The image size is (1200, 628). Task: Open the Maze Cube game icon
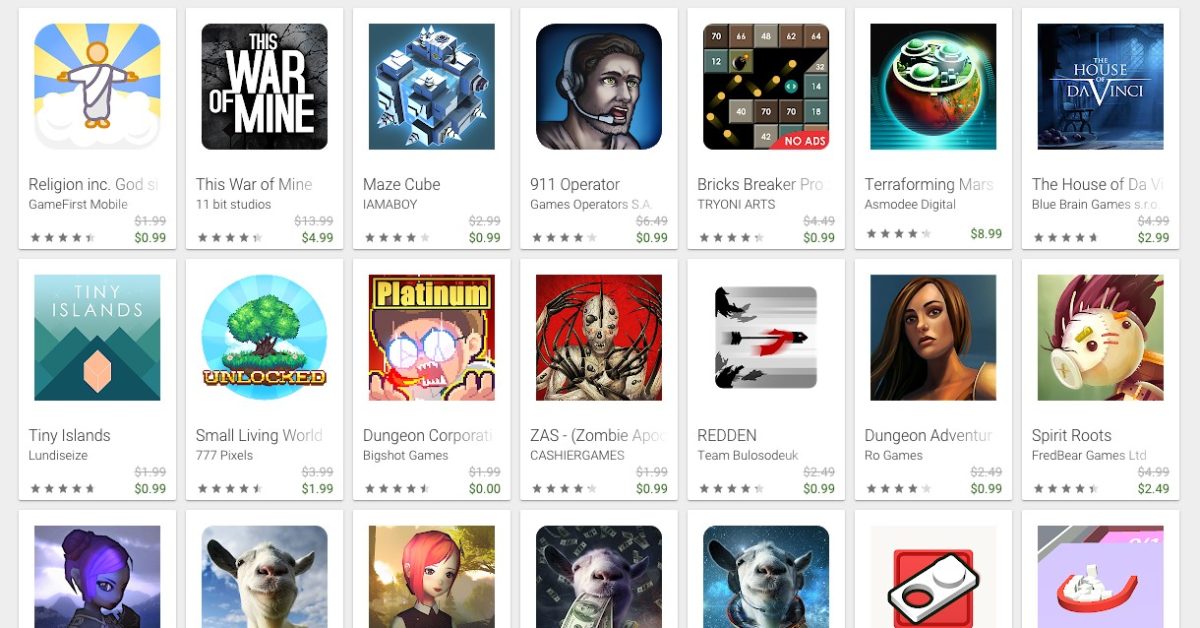tap(431, 87)
